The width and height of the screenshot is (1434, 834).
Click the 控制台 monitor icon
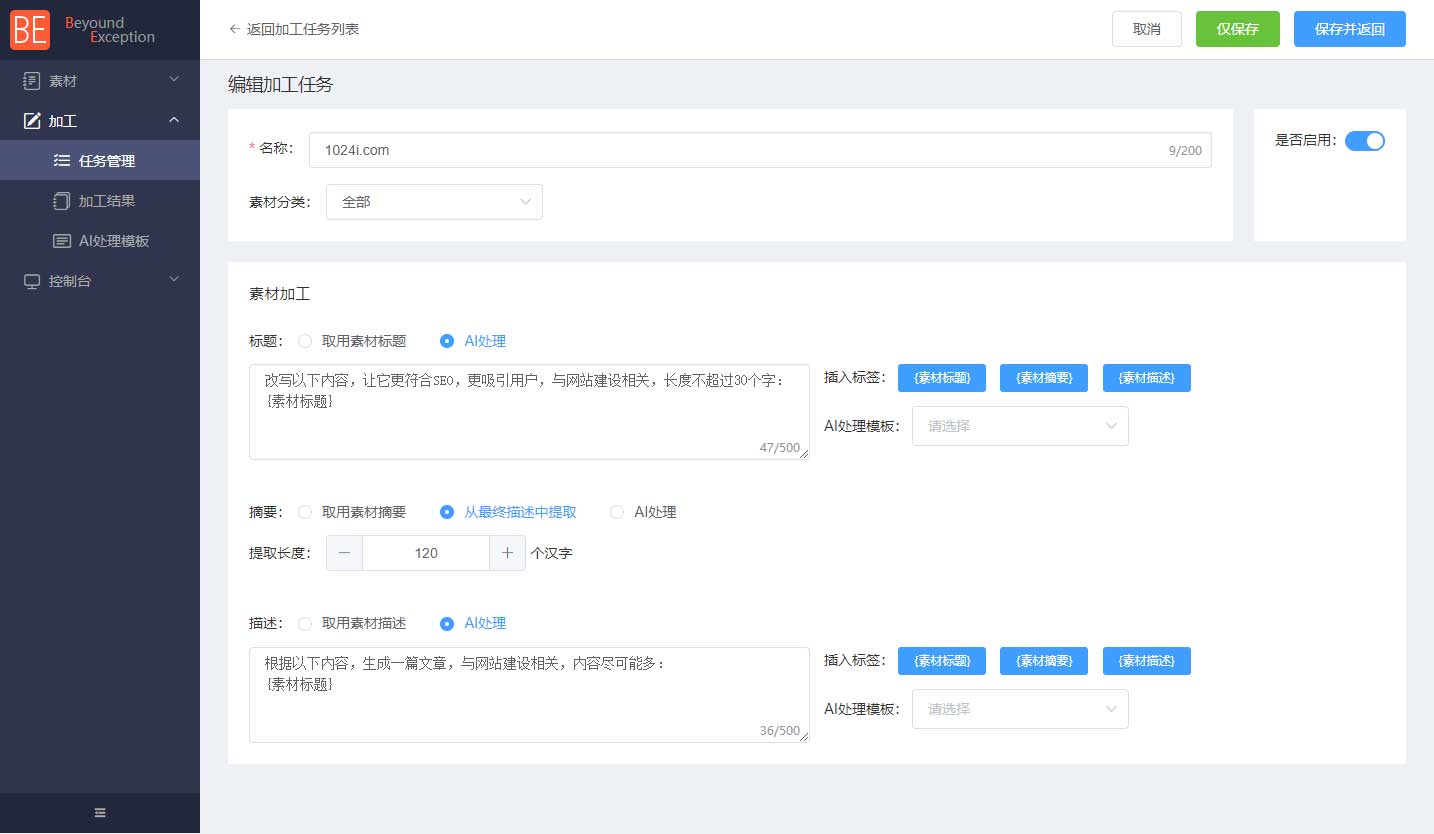pyautogui.click(x=32, y=281)
